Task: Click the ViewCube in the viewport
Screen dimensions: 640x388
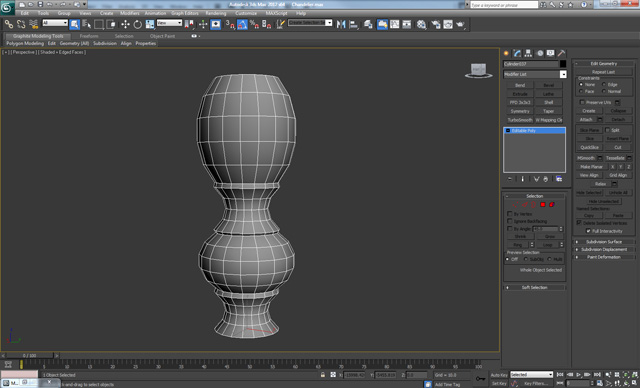Action: click(478, 70)
